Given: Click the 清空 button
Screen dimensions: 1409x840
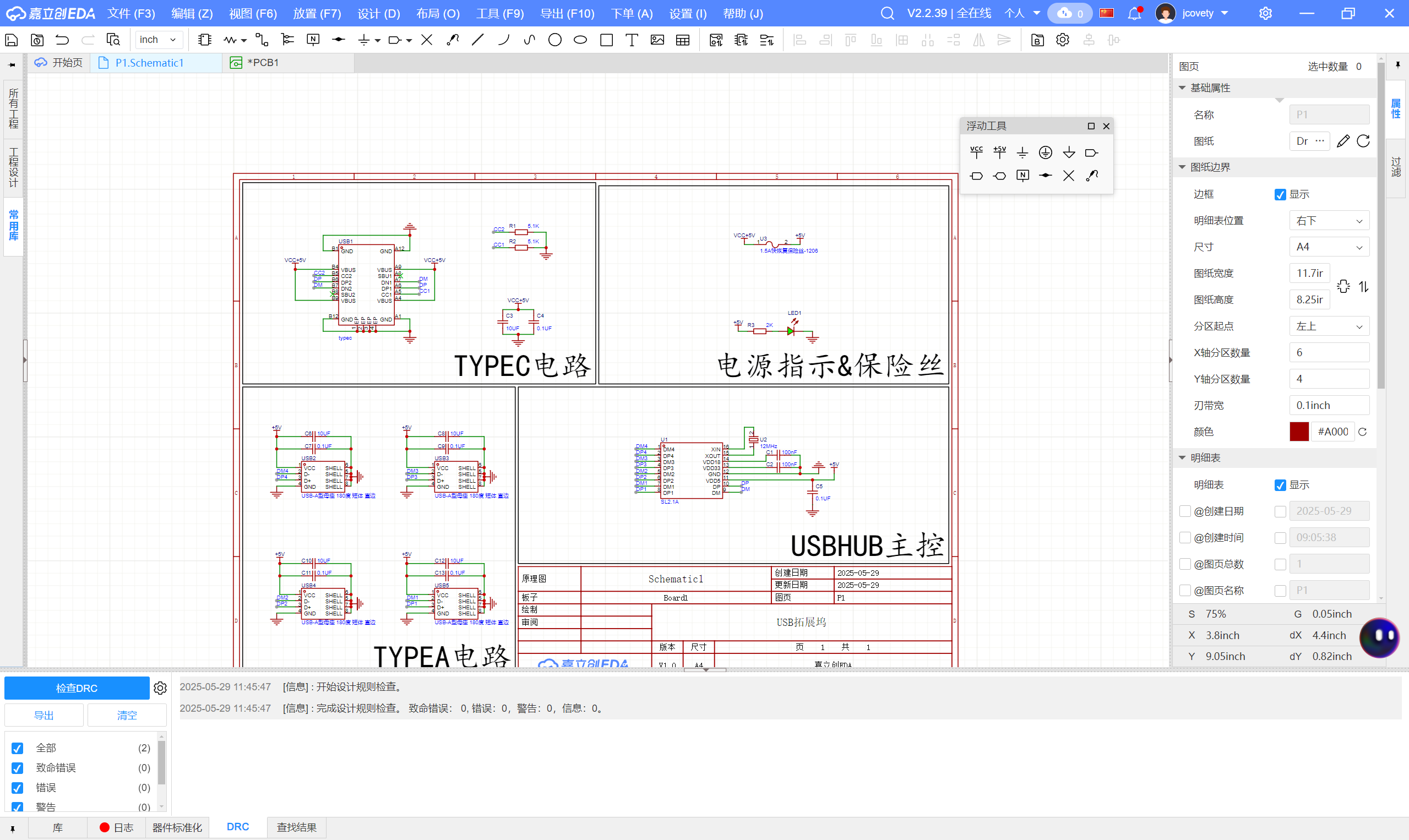Looking at the screenshot, I should (x=127, y=715).
